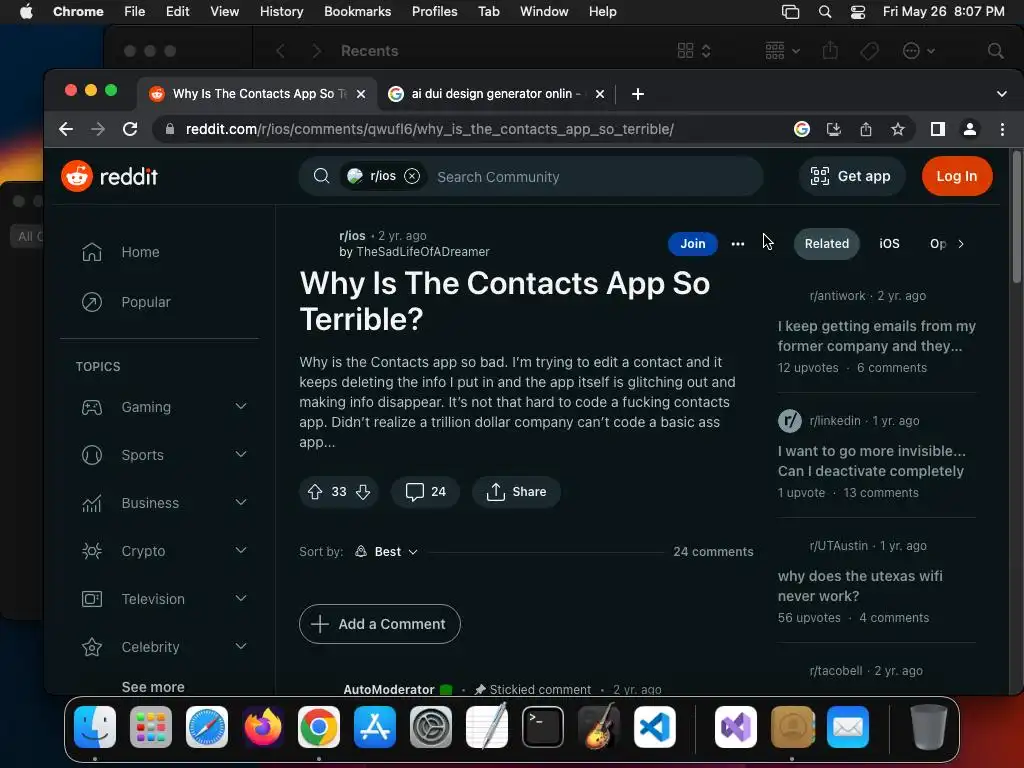Open related post about utexas wifi
1024x768 pixels.
859,586
